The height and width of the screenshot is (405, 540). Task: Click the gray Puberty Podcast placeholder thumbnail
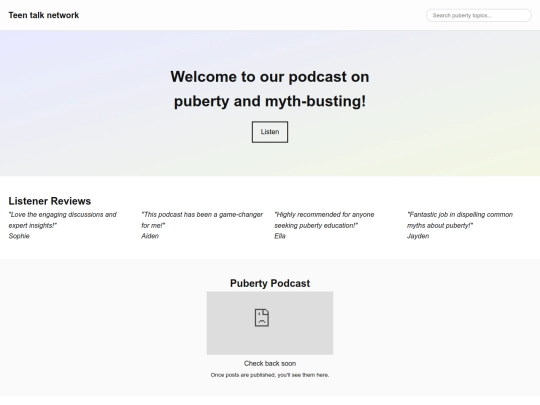[270, 323]
